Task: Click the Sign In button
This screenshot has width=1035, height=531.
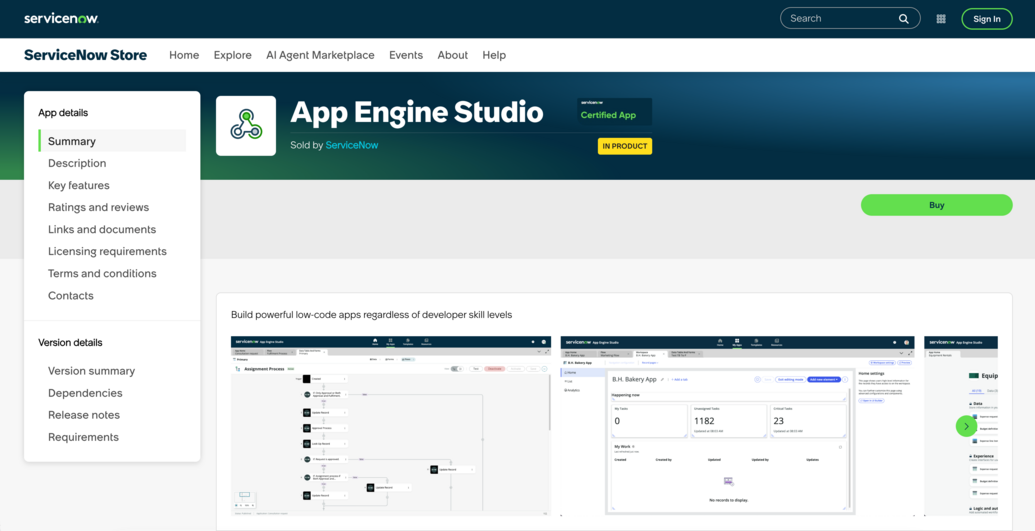Action: point(987,18)
